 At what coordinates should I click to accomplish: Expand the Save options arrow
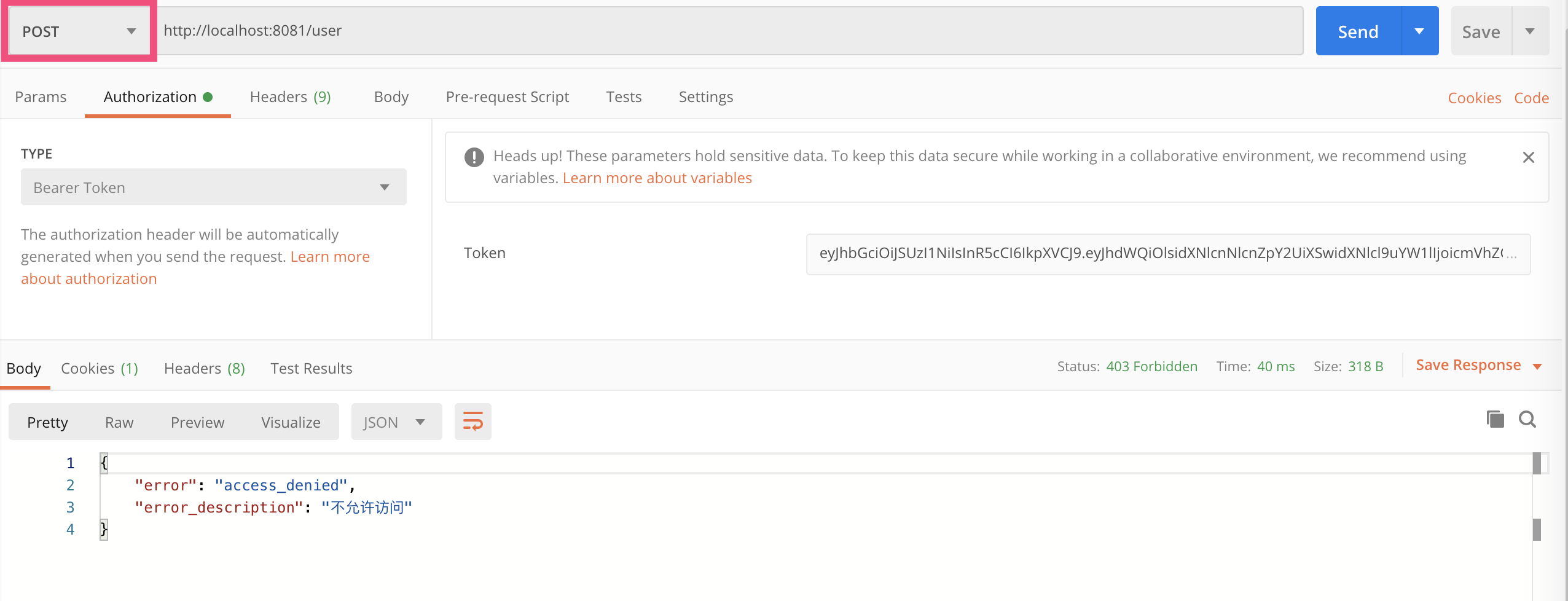(x=1531, y=31)
